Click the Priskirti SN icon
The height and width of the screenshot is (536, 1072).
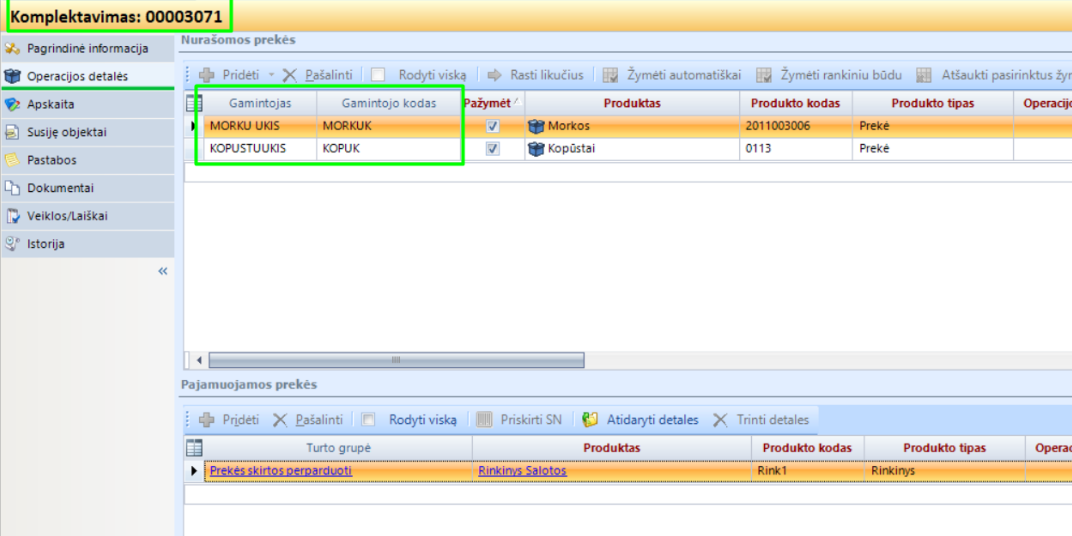484,420
